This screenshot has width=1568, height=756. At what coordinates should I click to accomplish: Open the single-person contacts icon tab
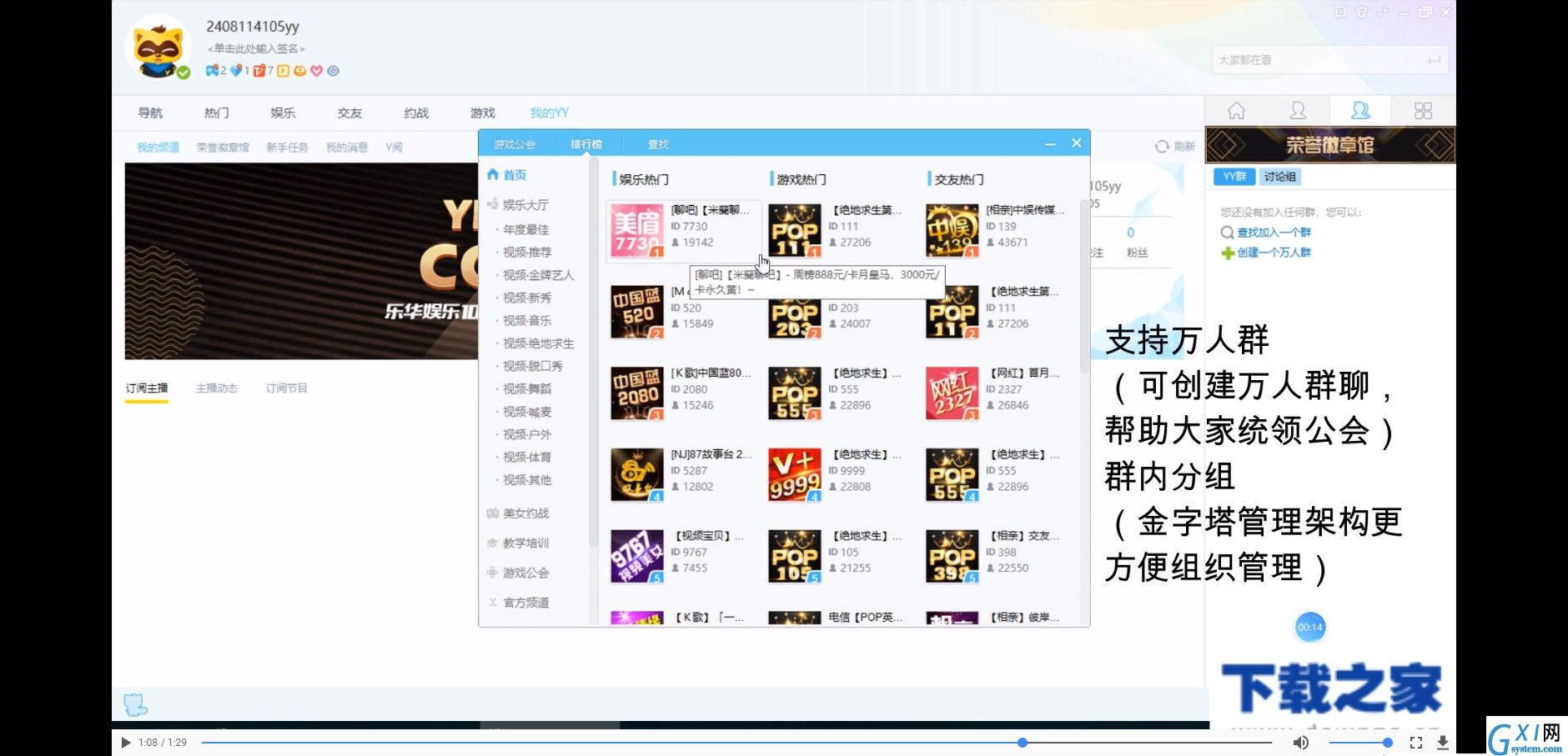pyautogui.click(x=1298, y=111)
